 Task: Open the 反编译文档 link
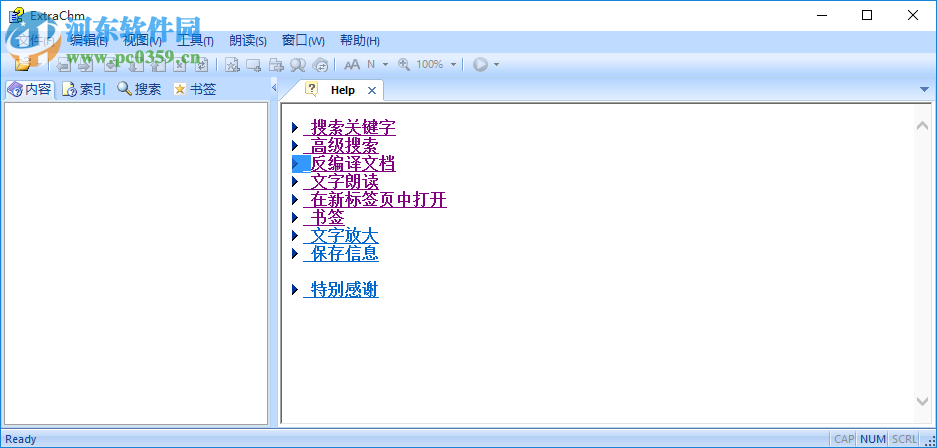[x=350, y=163]
